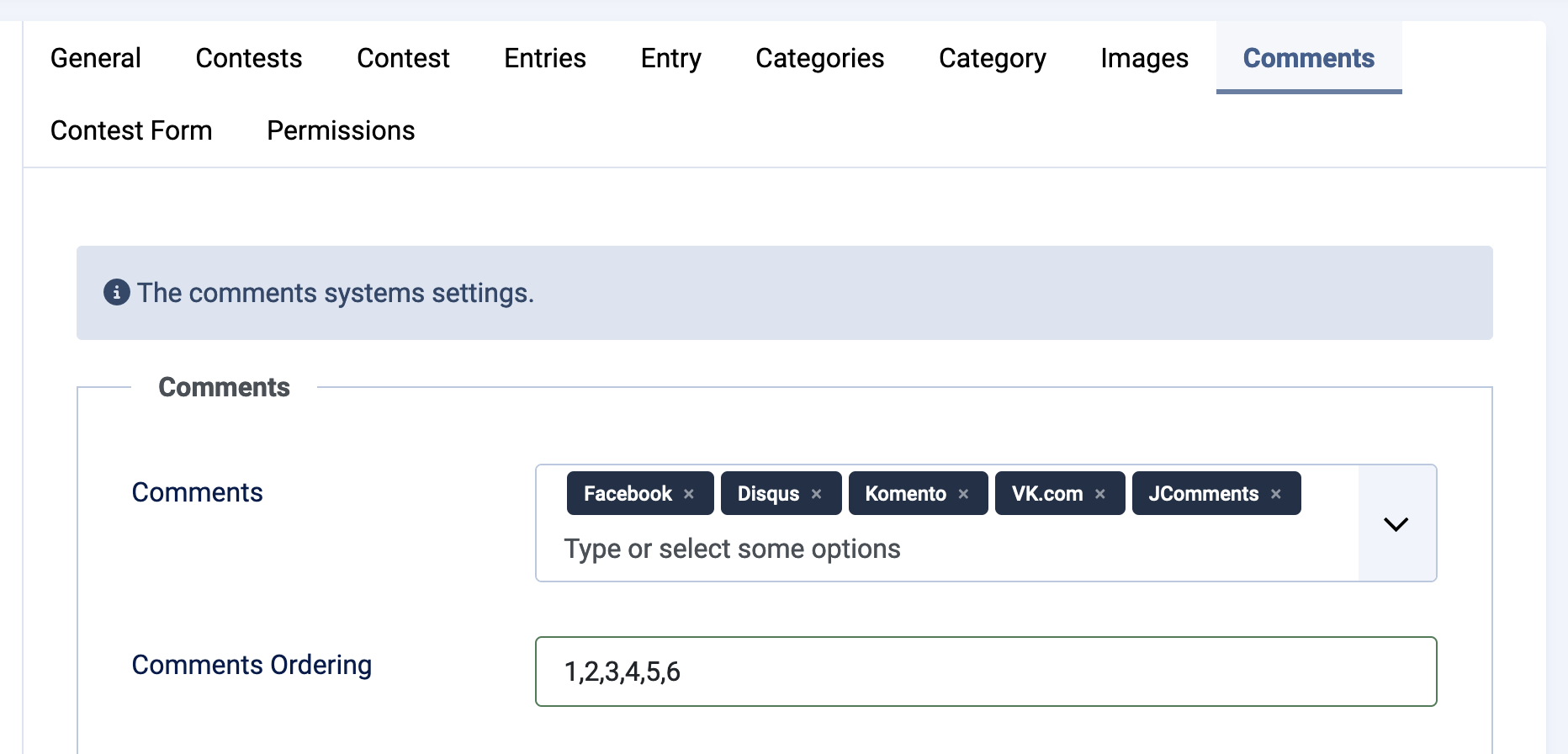Viewport: 1568px width, 754px height.
Task: Go to the Contest tab
Action: coord(403,58)
